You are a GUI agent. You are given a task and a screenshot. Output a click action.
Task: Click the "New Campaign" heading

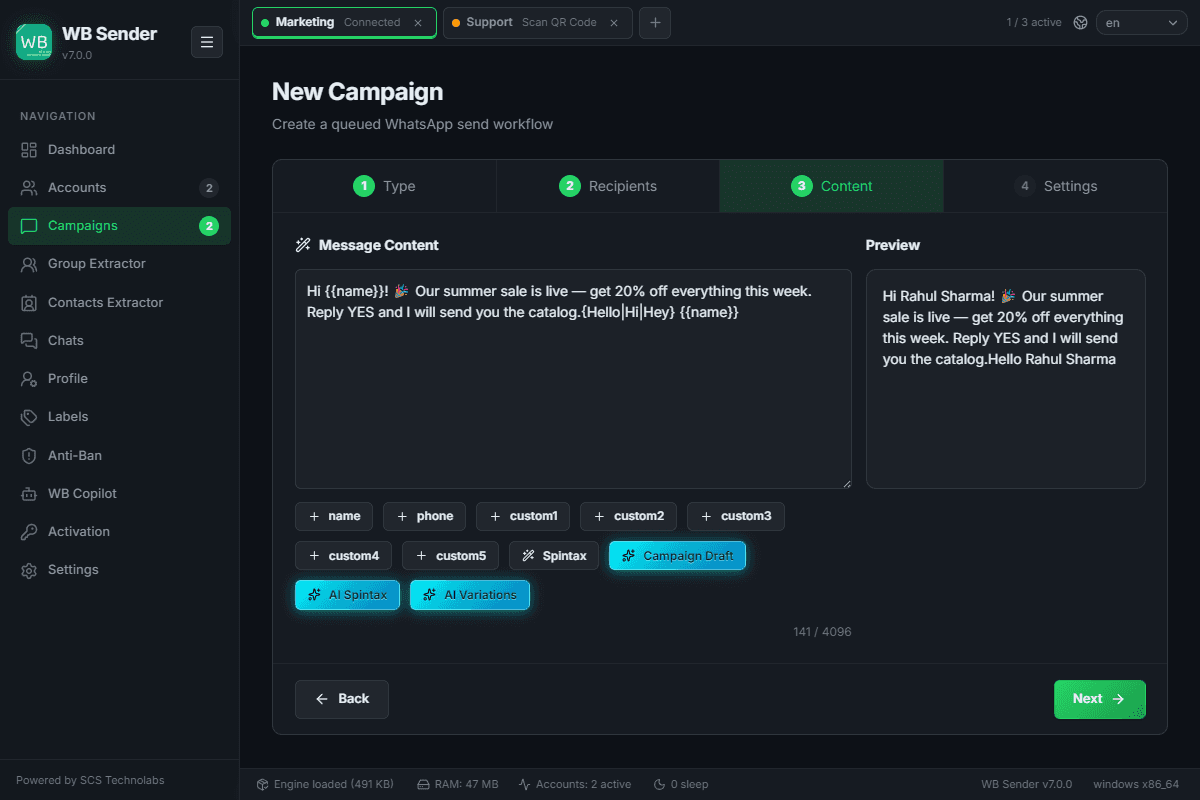coord(357,92)
